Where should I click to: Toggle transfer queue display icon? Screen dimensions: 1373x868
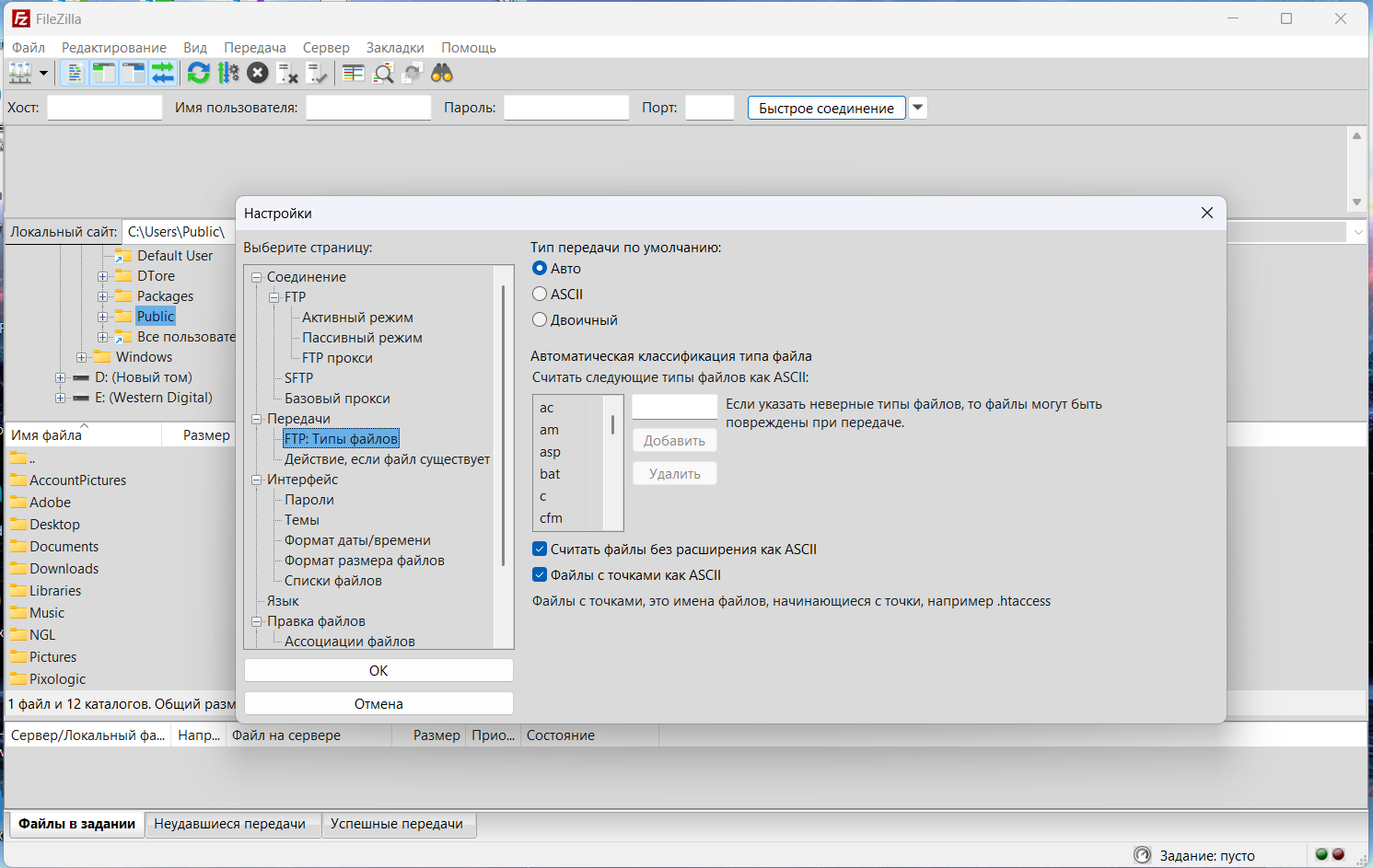coord(163,73)
